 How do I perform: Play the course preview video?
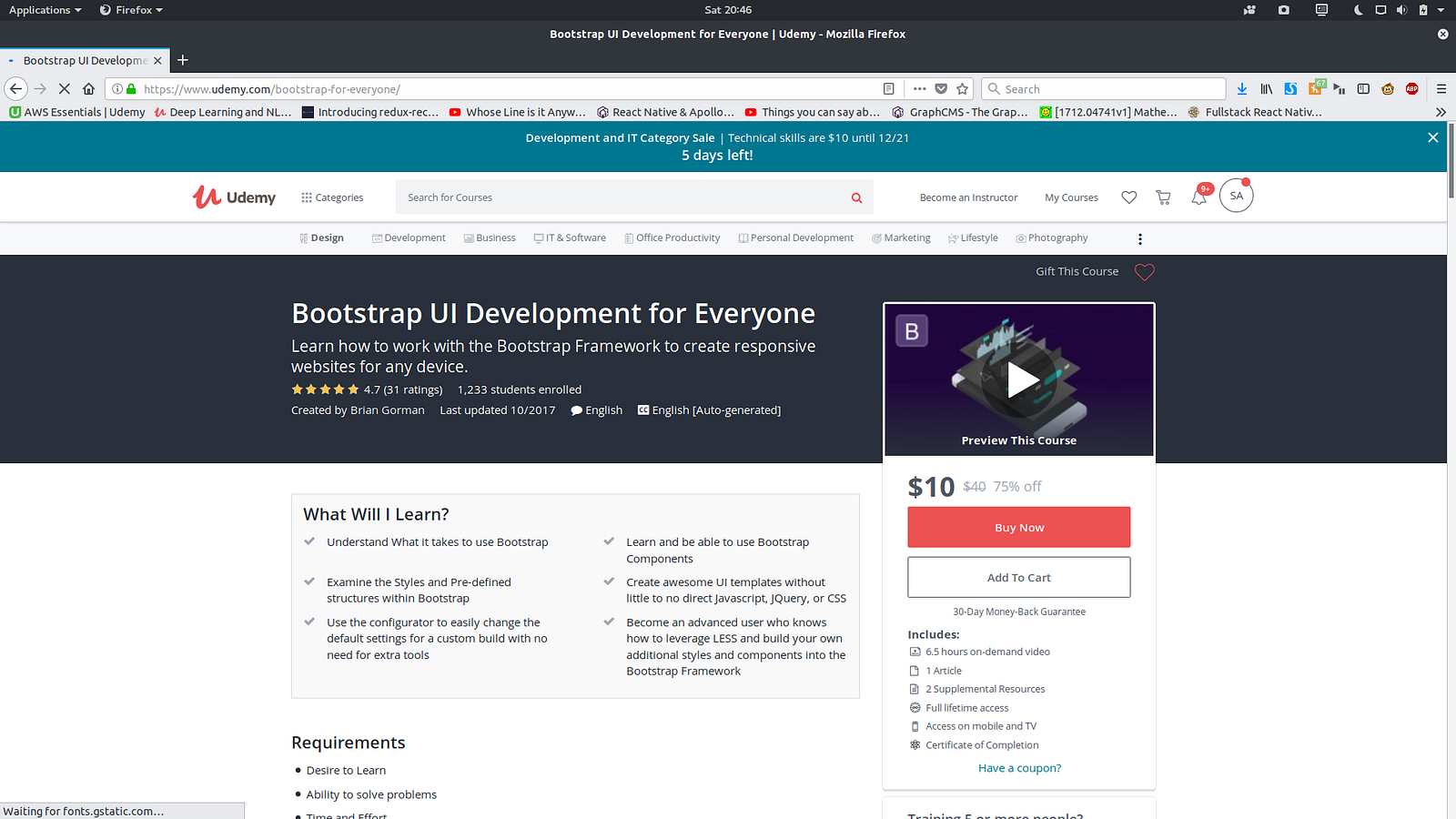point(1021,379)
